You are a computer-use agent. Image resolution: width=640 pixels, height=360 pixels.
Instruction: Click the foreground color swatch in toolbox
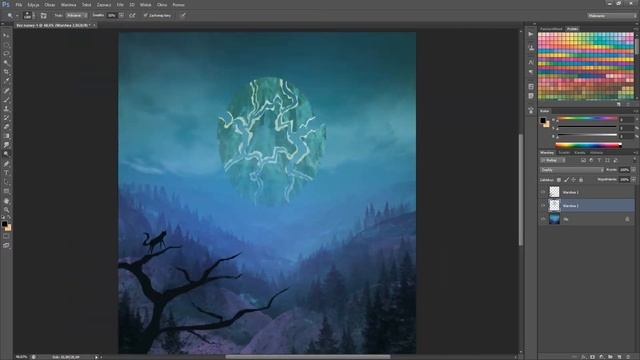click(4, 224)
